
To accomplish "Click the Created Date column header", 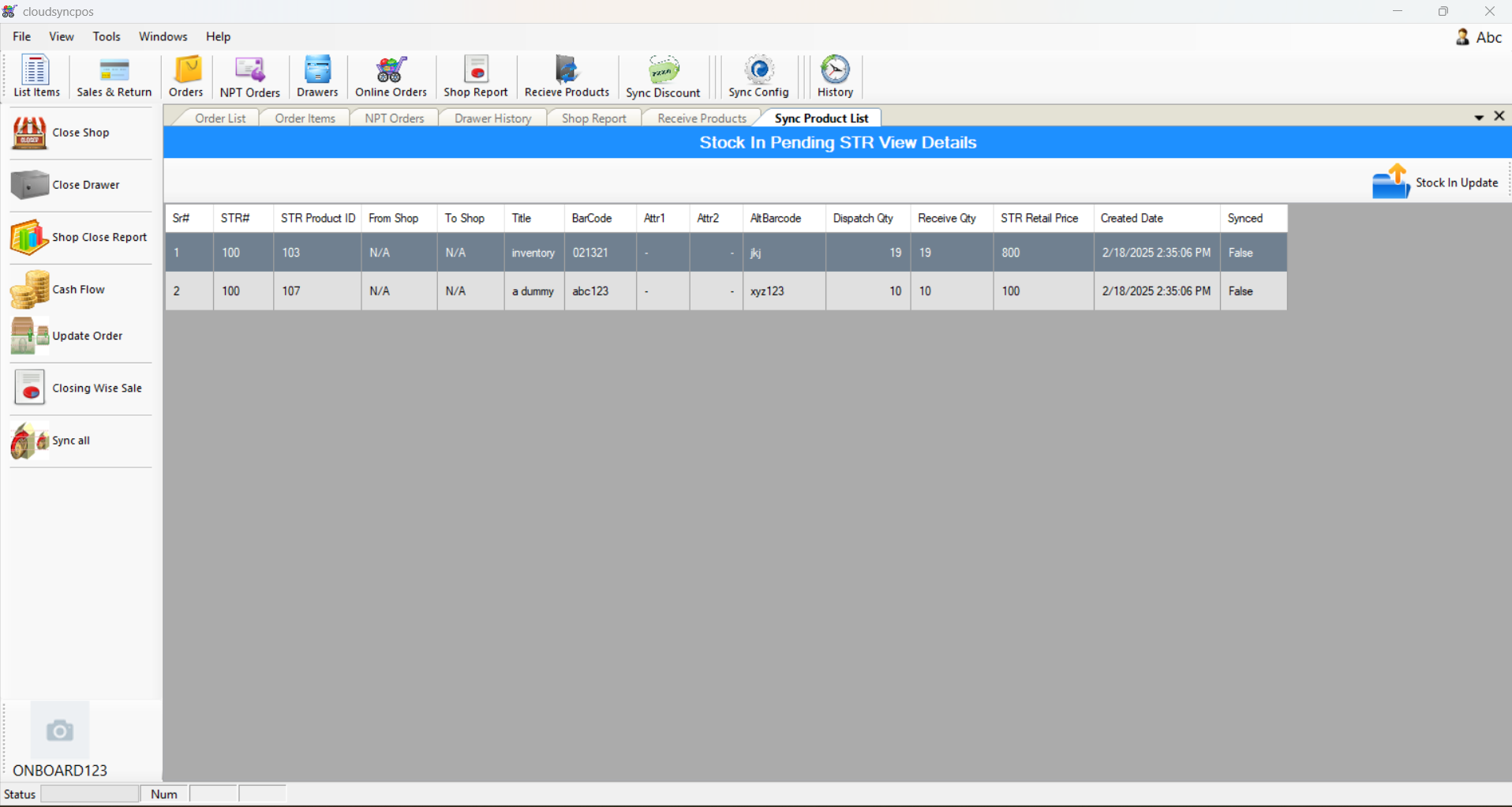I will 1157,218.
